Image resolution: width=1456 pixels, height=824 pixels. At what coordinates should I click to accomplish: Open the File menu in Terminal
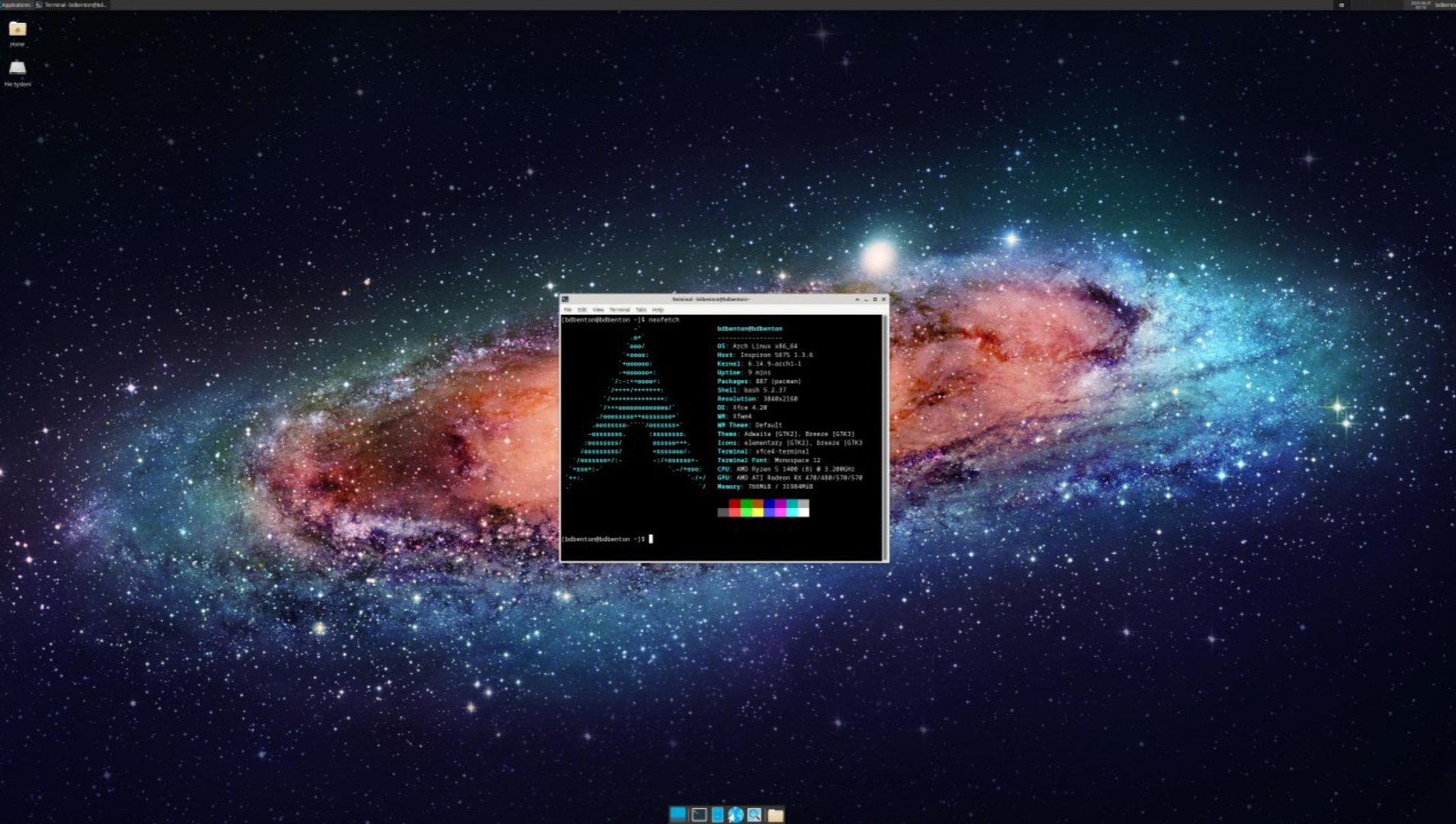click(x=568, y=310)
